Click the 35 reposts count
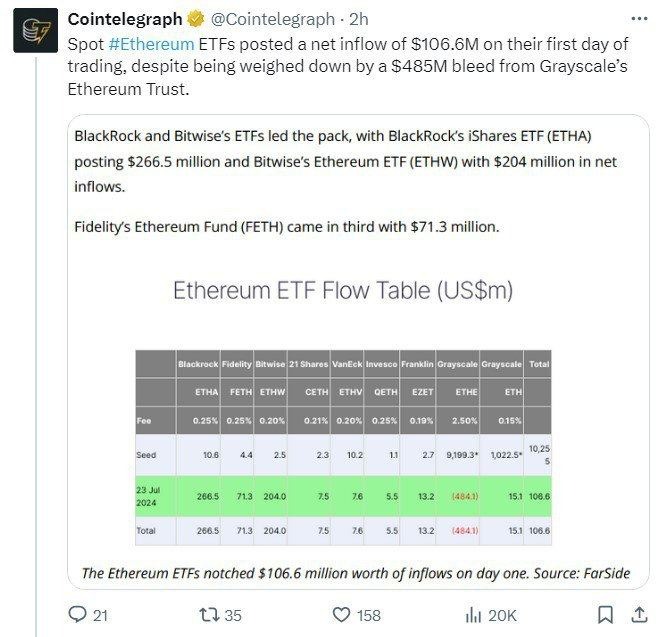 coord(233,615)
